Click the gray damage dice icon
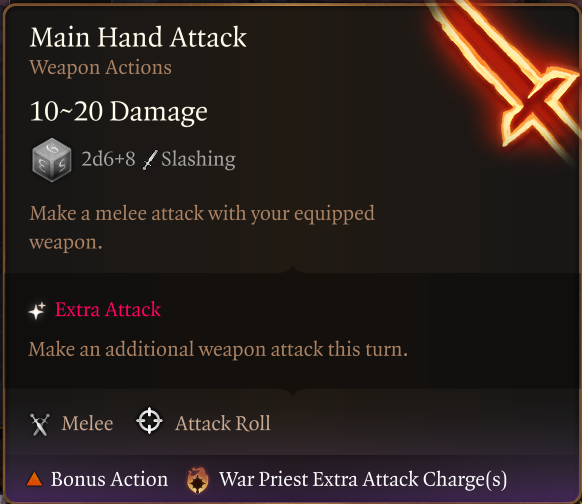The image size is (582, 504). [x=51, y=160]
